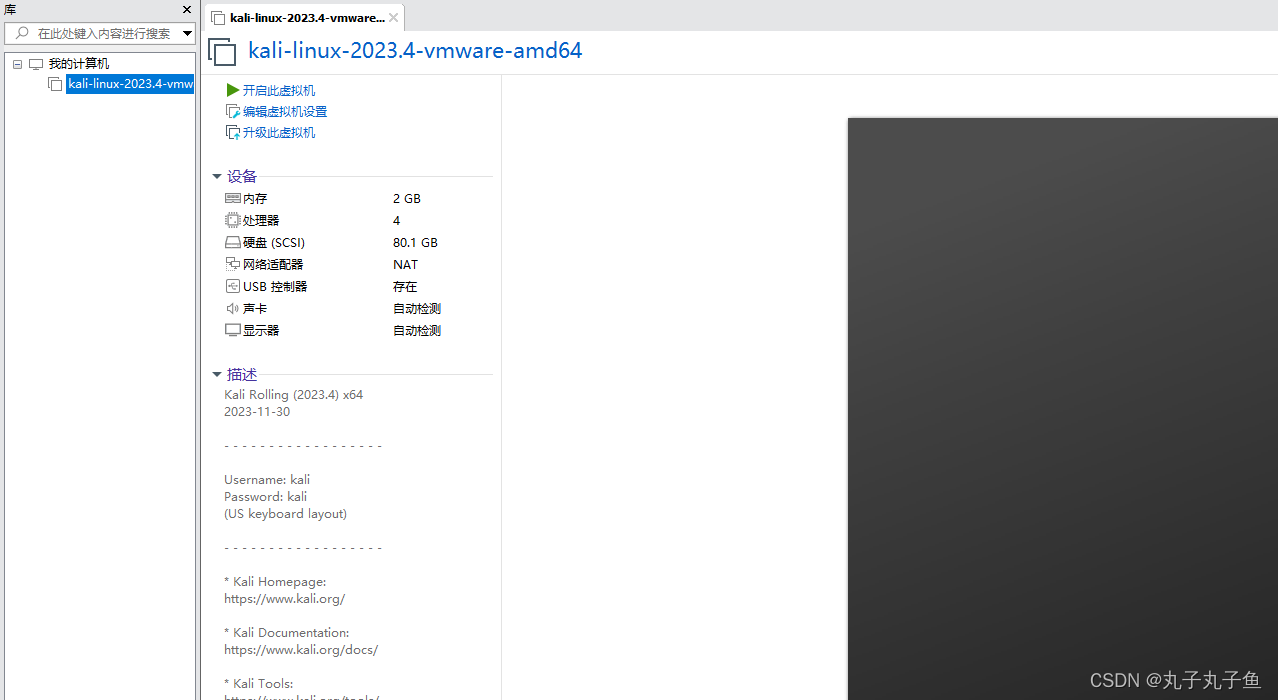Click the sound card speaker icon

point(233,309)
